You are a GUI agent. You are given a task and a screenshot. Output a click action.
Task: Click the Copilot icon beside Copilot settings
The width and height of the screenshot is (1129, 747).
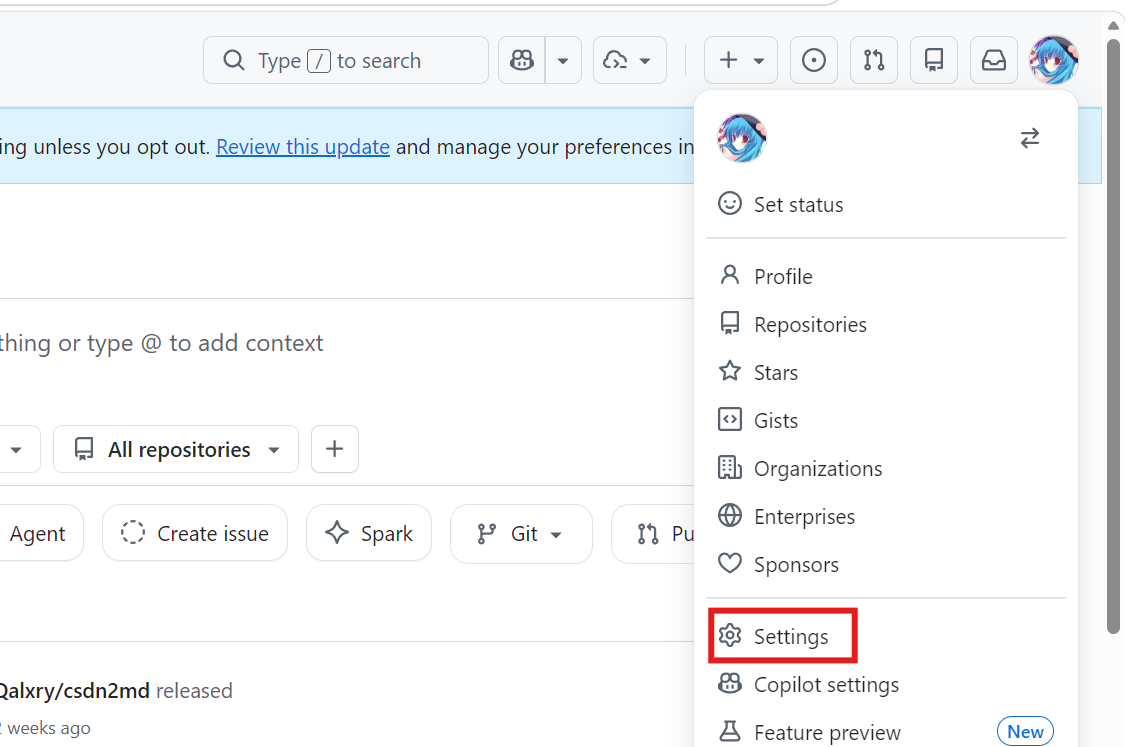pyautogui.click(x=729, y=683)
